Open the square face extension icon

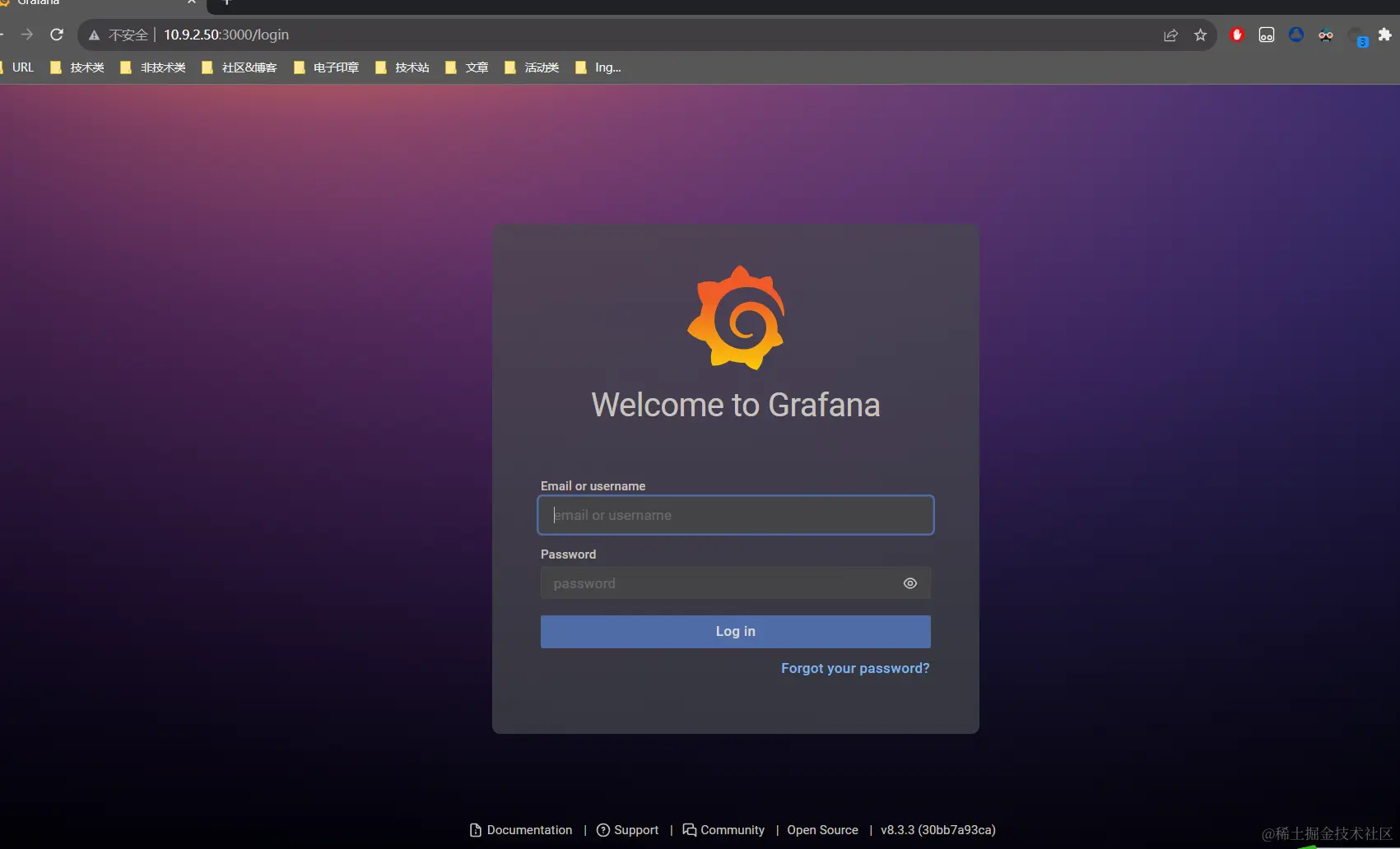[x=1267, y=35]
